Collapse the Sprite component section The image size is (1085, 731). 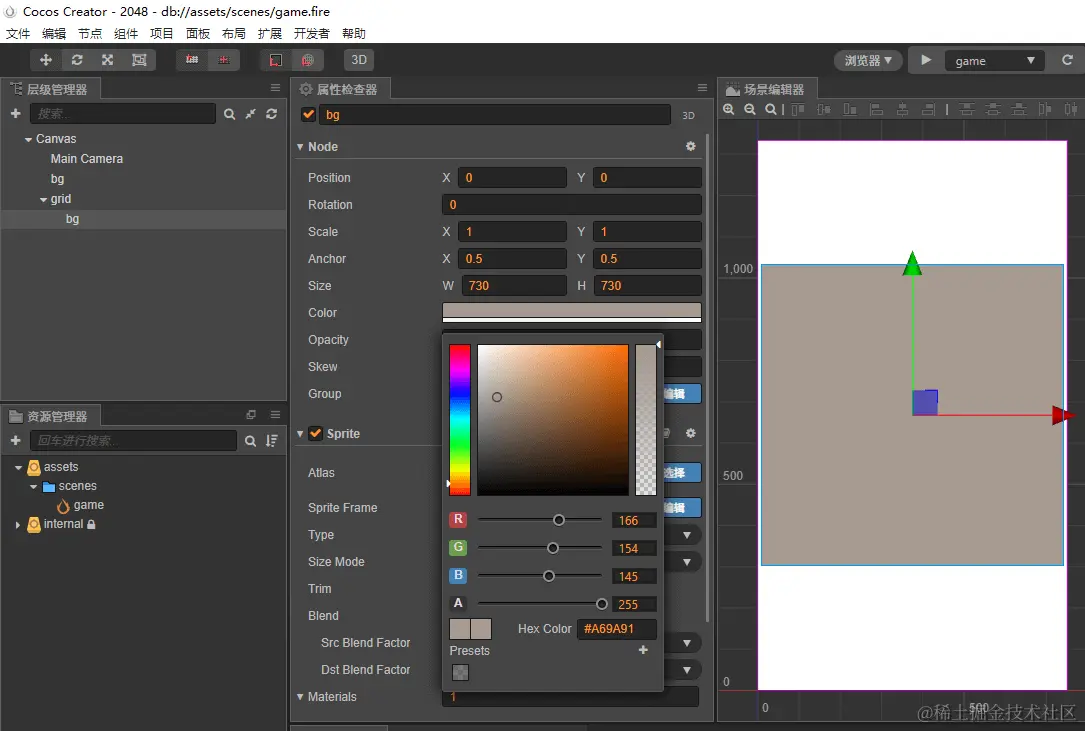pyautogui.click(x=300, y=434)
